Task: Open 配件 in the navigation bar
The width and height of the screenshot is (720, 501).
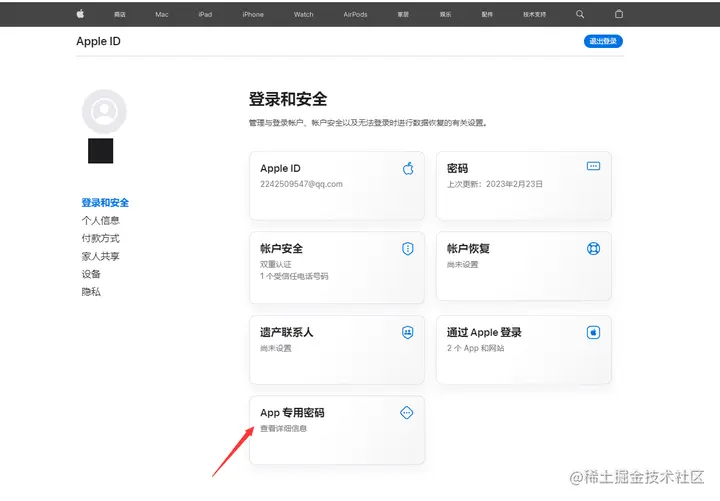Action: (x=487, y=15)
